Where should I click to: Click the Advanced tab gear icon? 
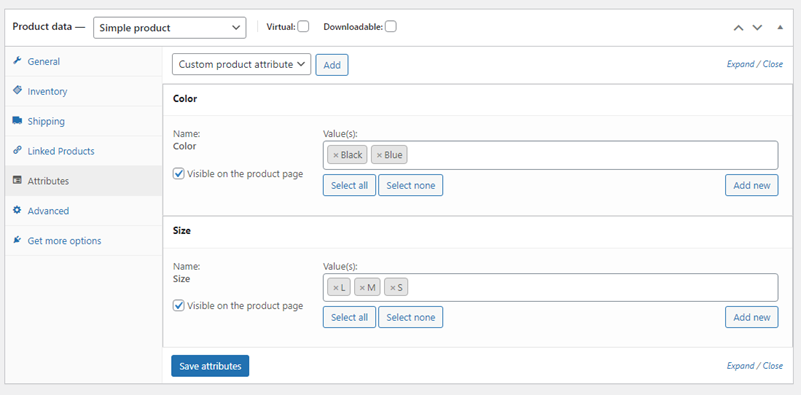[x=17, y=210]
